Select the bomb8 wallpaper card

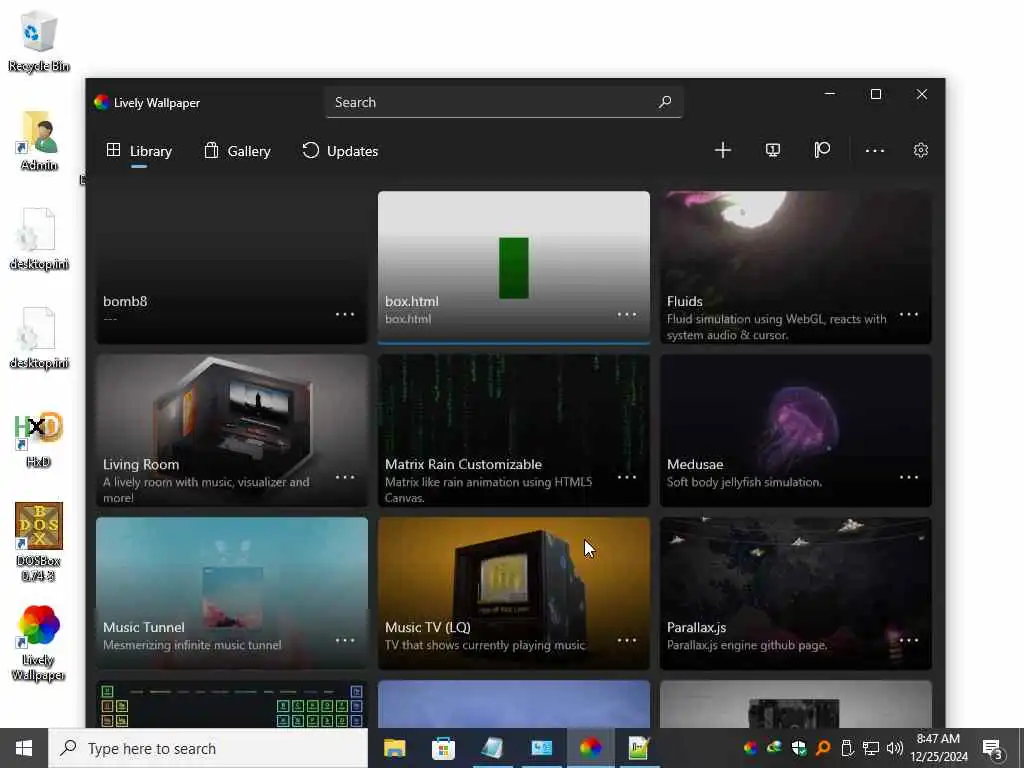pos(232,267)
